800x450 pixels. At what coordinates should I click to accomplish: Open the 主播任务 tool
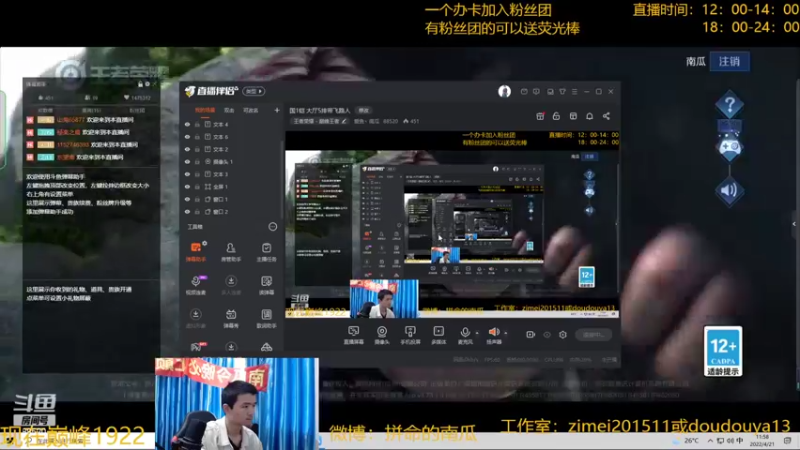click(266, 252)
